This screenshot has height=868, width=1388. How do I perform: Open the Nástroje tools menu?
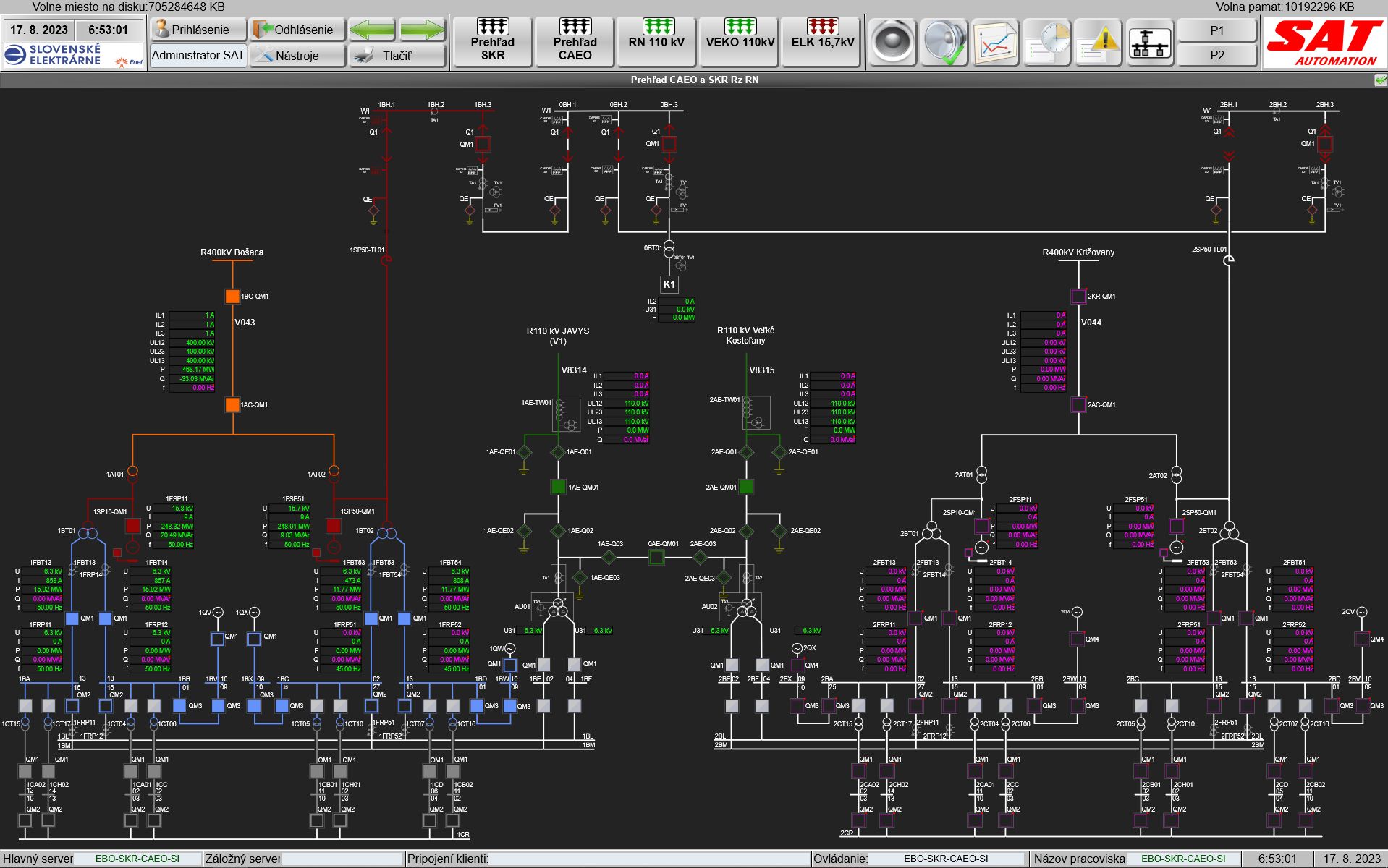coord(297,55)
